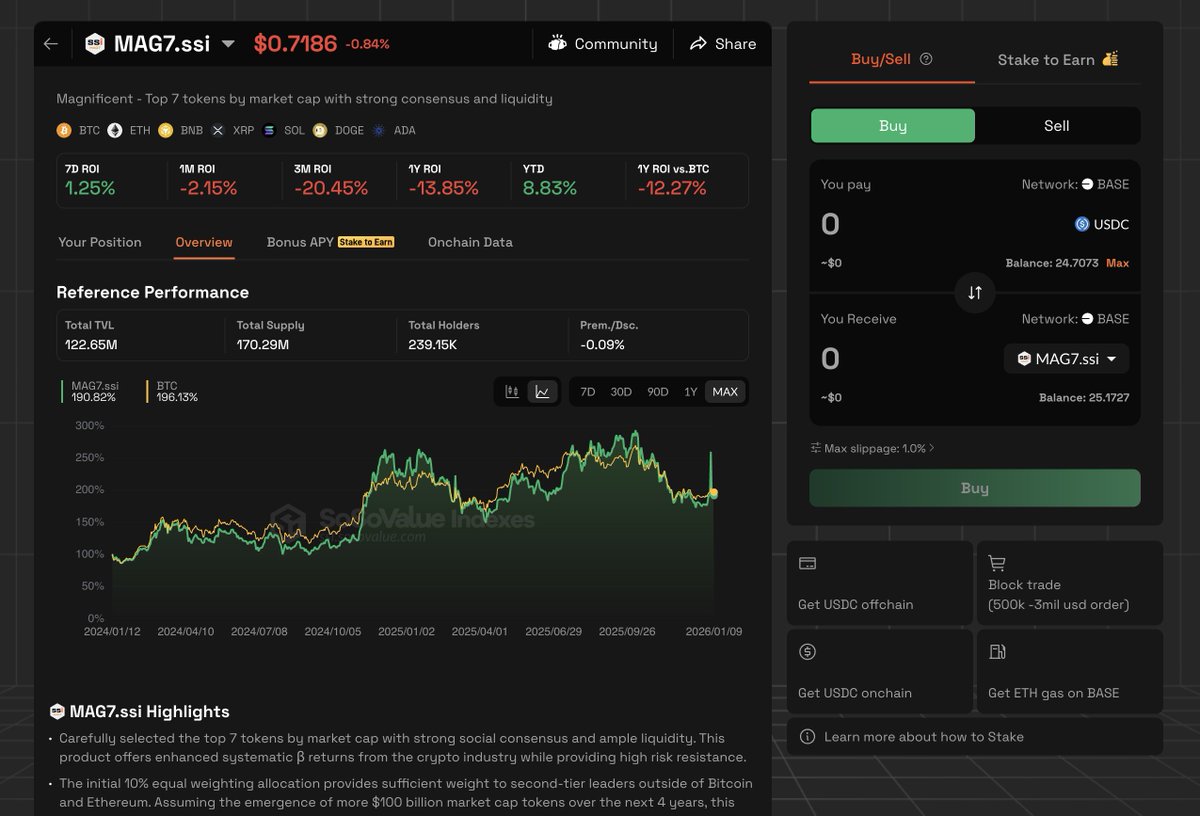Select the Overview tab

[x=204, y=242]
